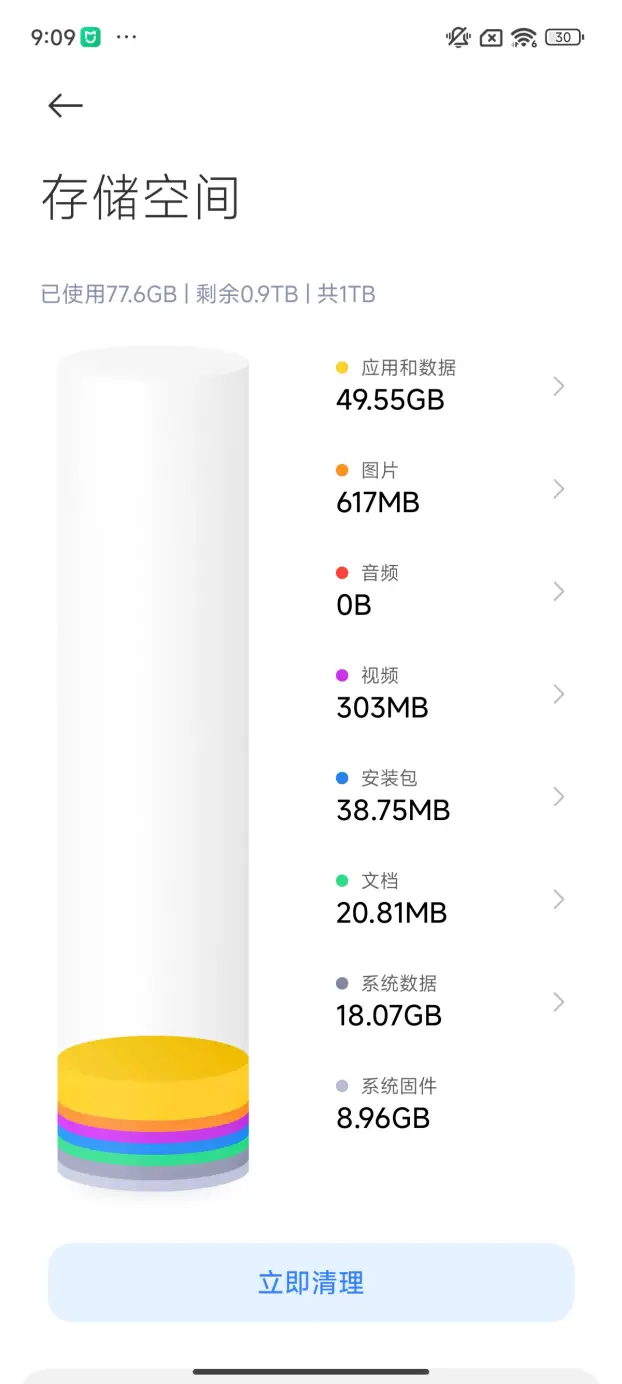This screenshot has height=1384, width=622.
Task: Expand the 图片 storage chevron
Action: point(559,489)
